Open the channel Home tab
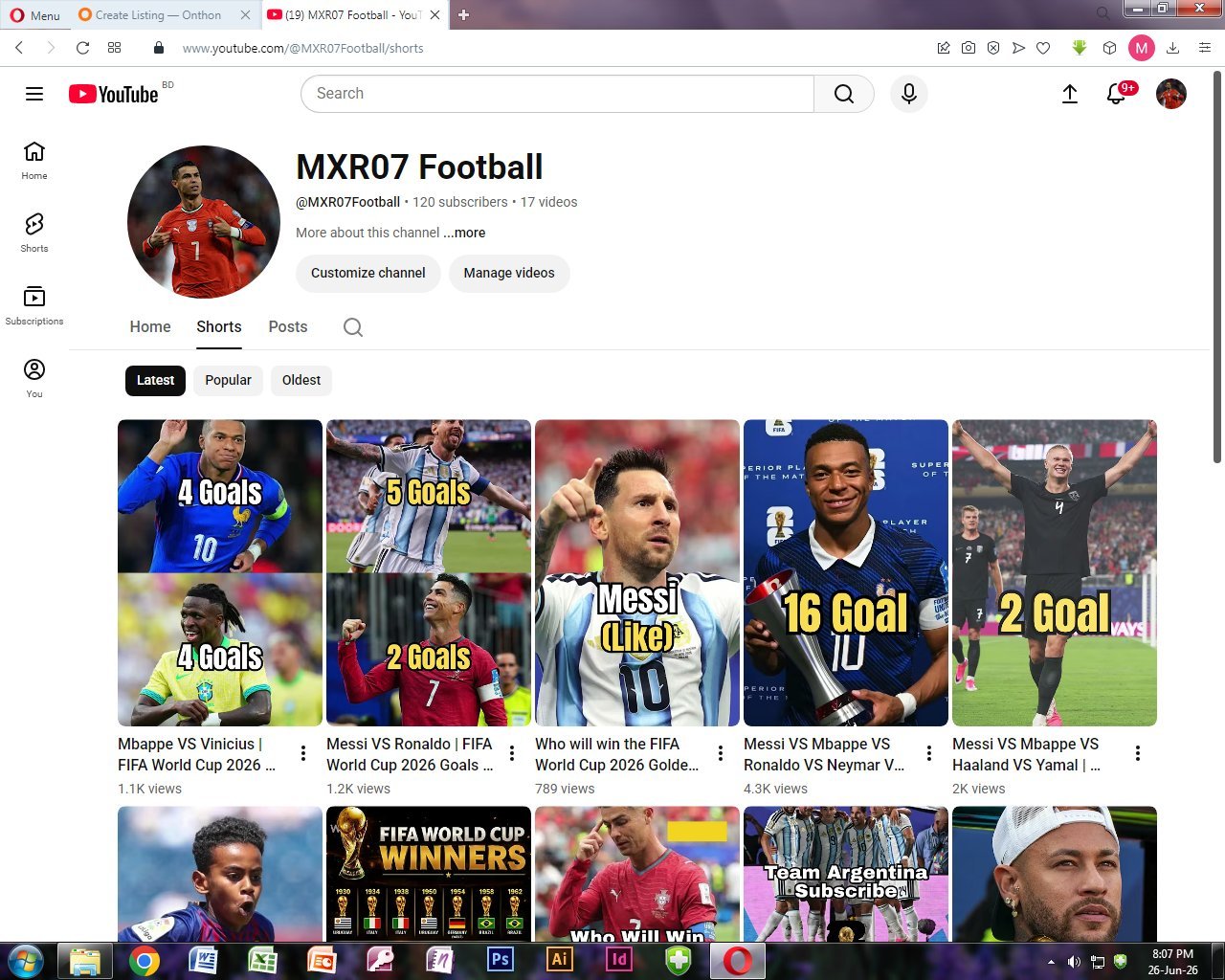The height and width of the screenshot is (980, 1225). 150,327
